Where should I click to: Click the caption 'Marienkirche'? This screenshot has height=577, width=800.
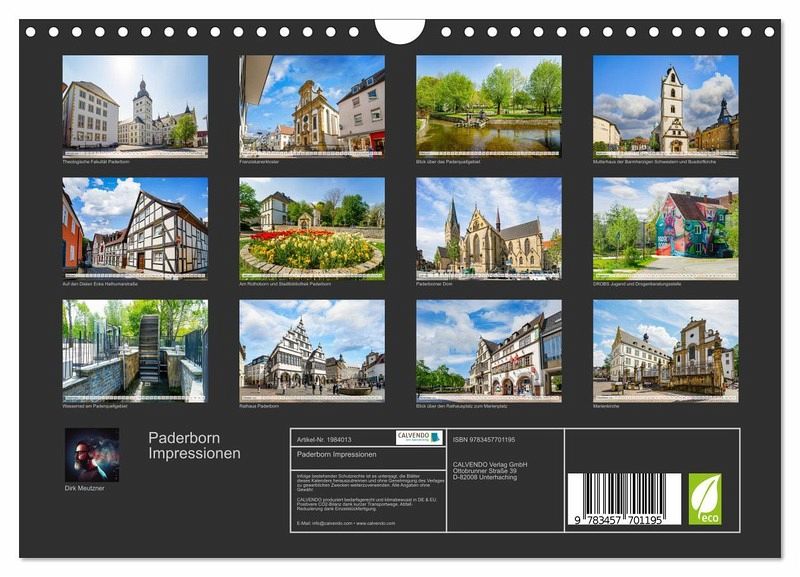(x=606, y=406)
